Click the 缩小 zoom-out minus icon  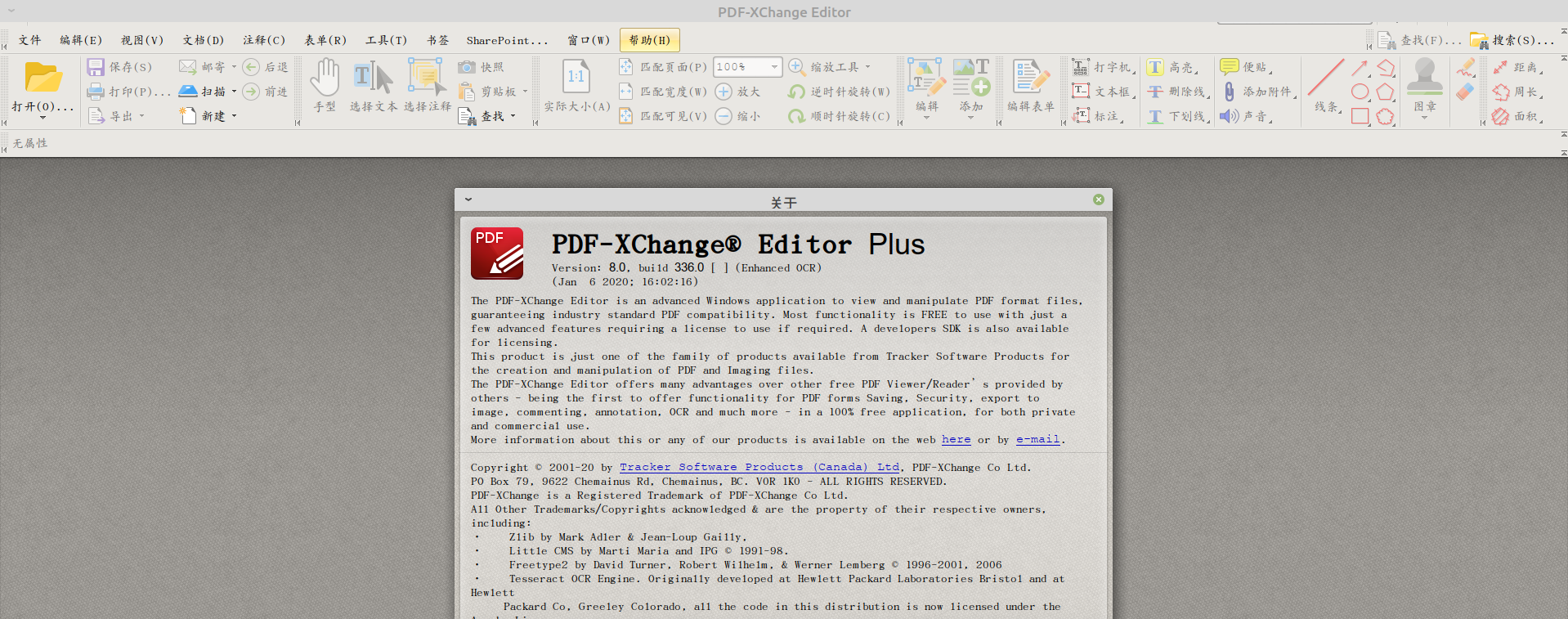pyautogui.click(x=724, y=116)
